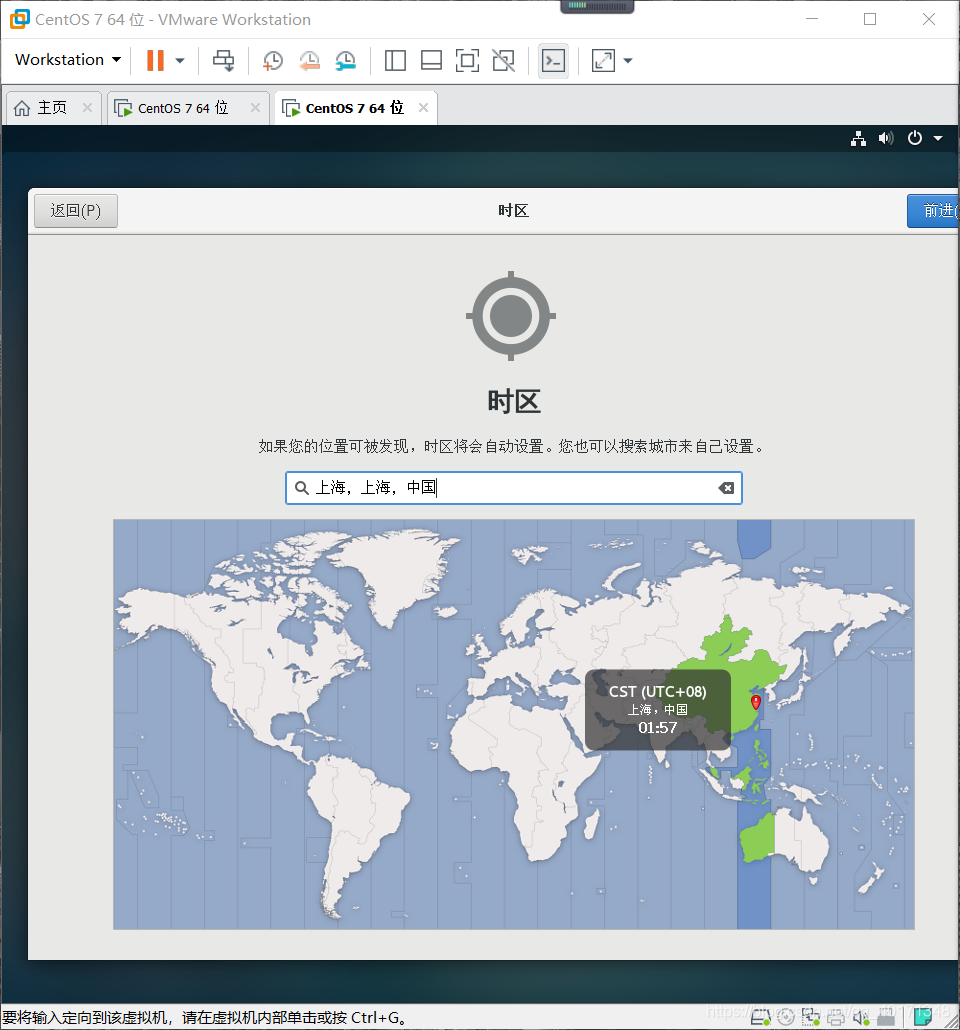Open the Workstation menu
This screenshot has width=960, height=1030.
tap(68, 60)
